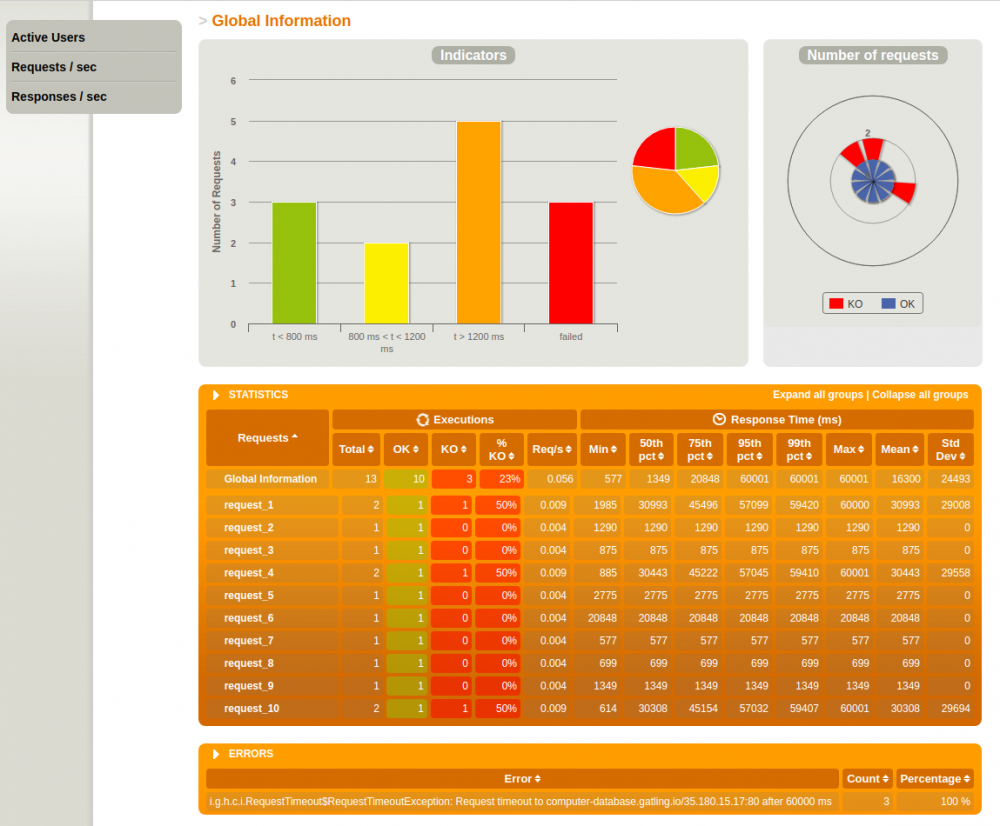This screenshot has height=826, width=1000.
Task: Click the Requests column sort arrow
Action: (x=295, y=437)
